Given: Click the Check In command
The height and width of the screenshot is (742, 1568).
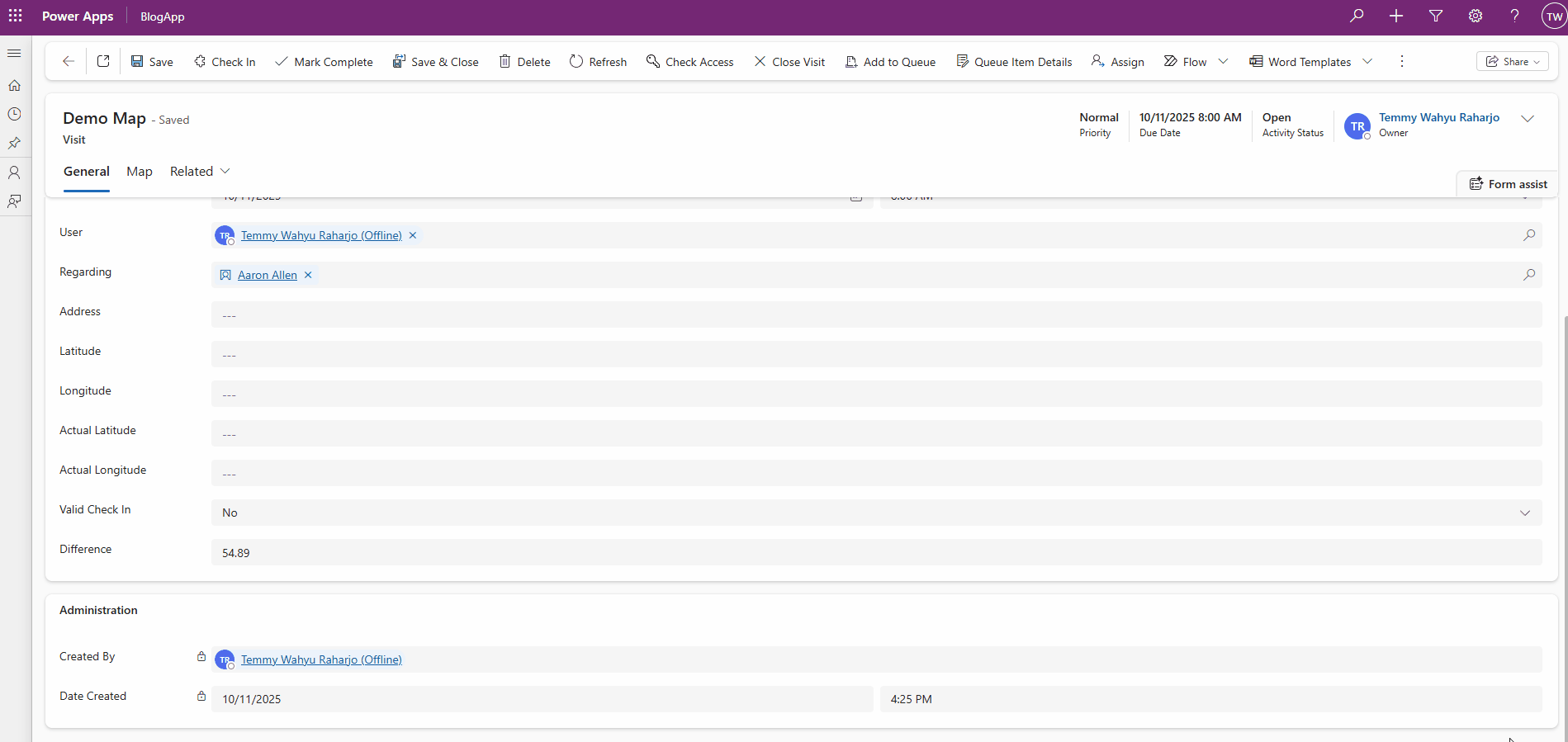Looking at the screenshot, I should pos(225,62).
